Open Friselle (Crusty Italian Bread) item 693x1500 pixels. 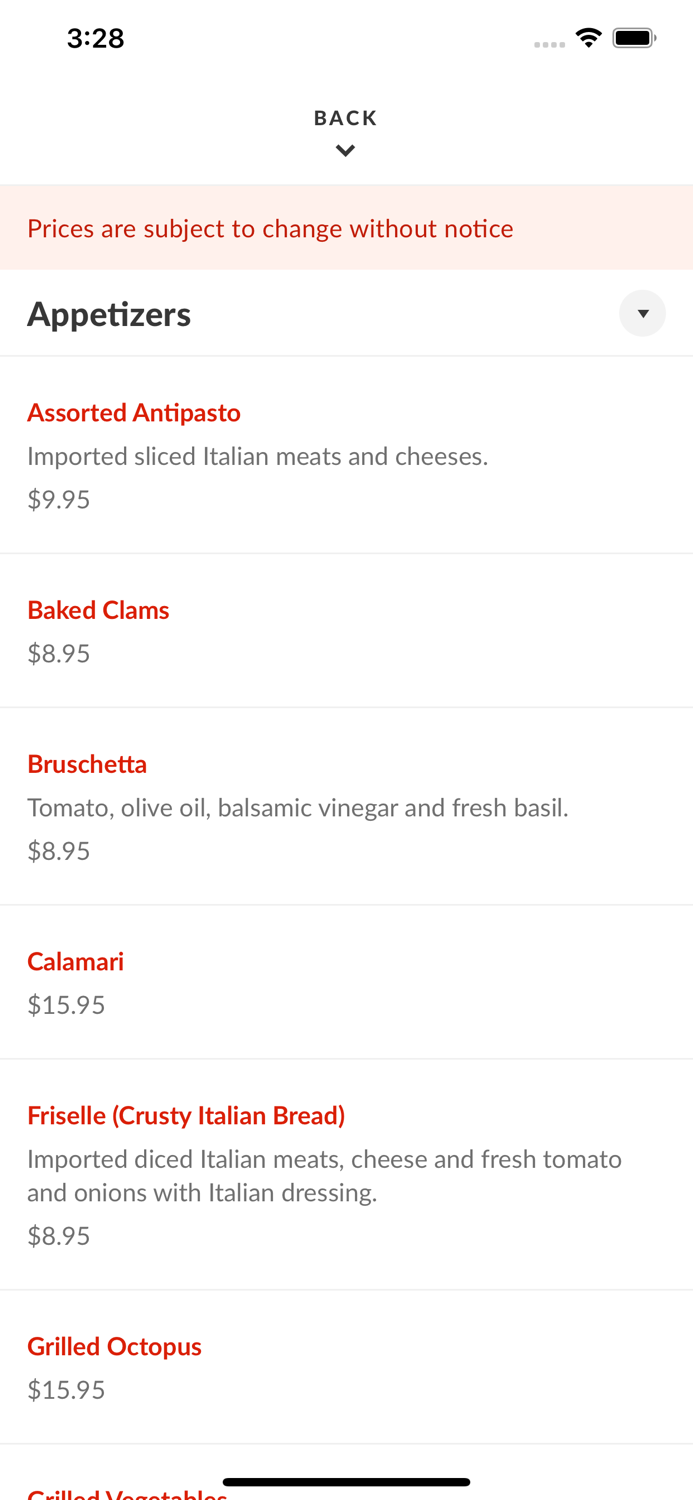coord(186,1115)
